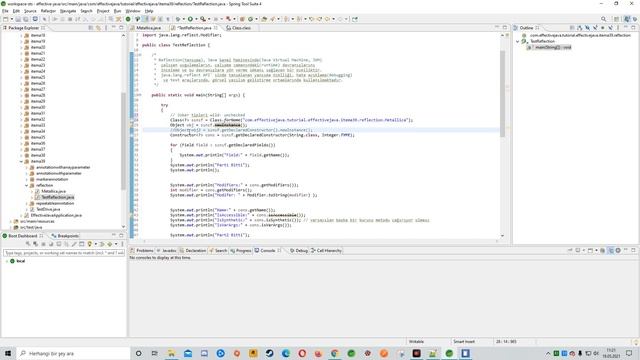The image size is (640, 360).
Task: Click the editor vertical scrollbar
Action: tap(502, 93)
